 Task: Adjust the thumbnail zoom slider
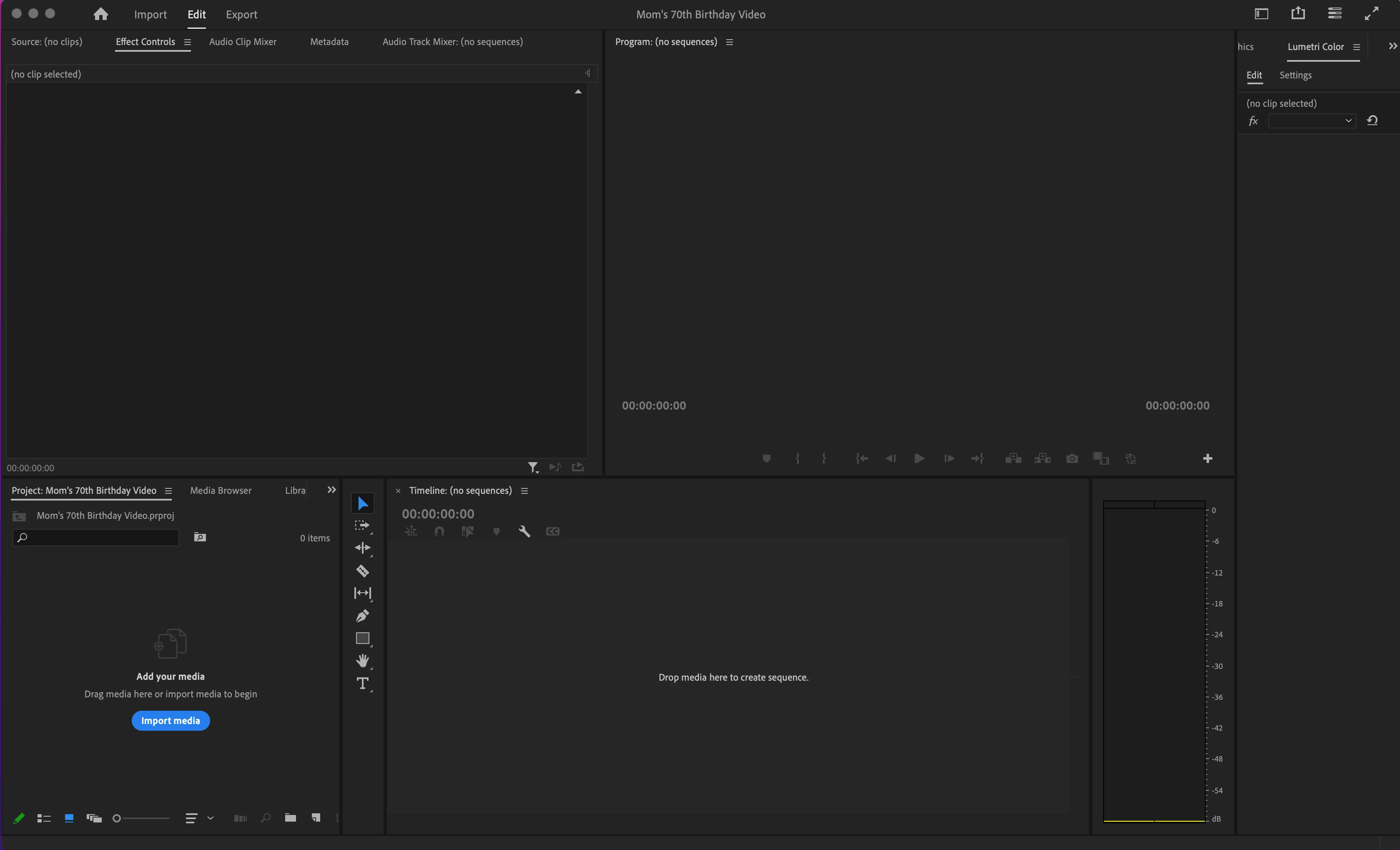117,818
